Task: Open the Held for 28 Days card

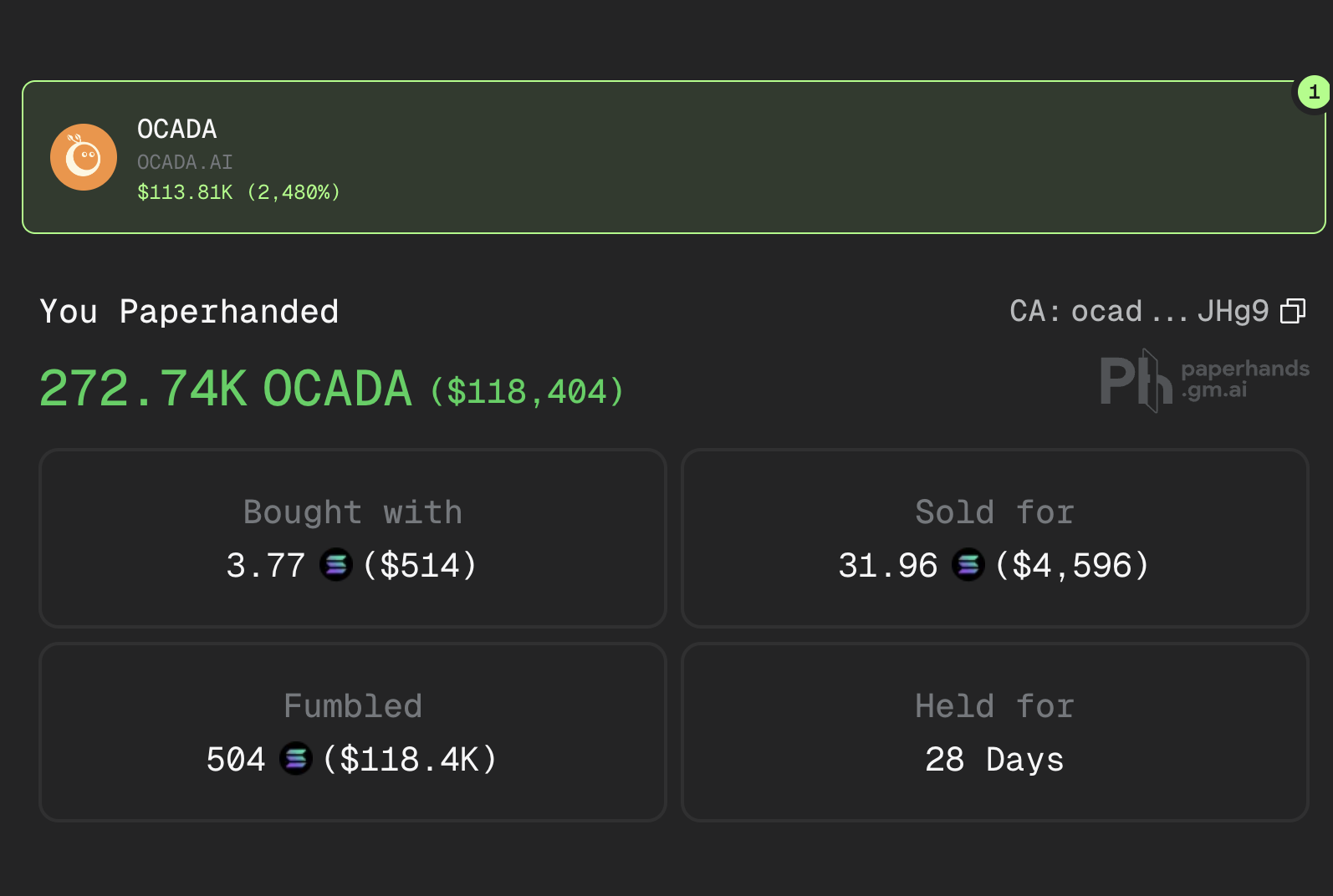Action: [x=995, y=734]
